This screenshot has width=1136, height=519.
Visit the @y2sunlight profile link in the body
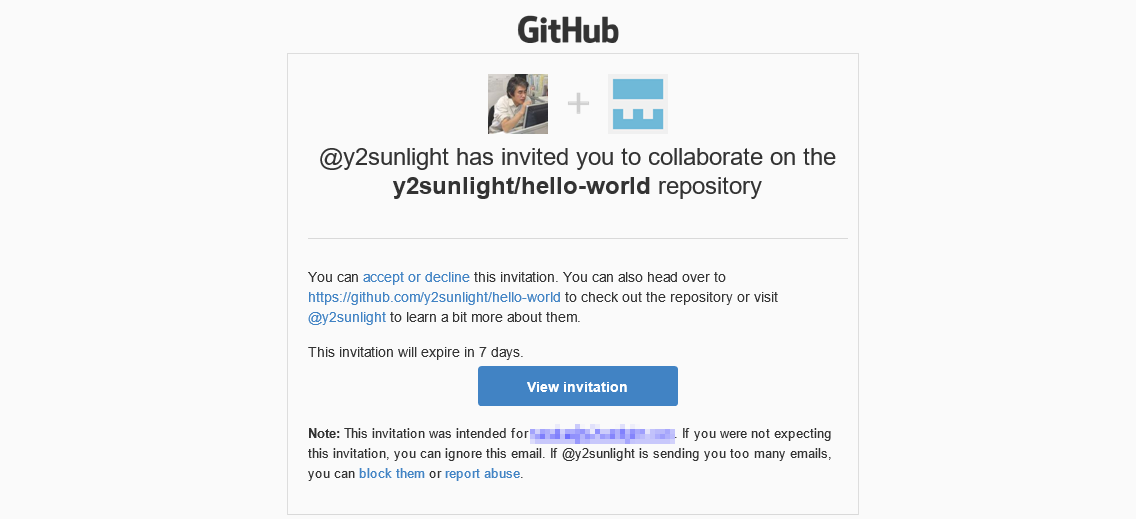tap(347, 317)
